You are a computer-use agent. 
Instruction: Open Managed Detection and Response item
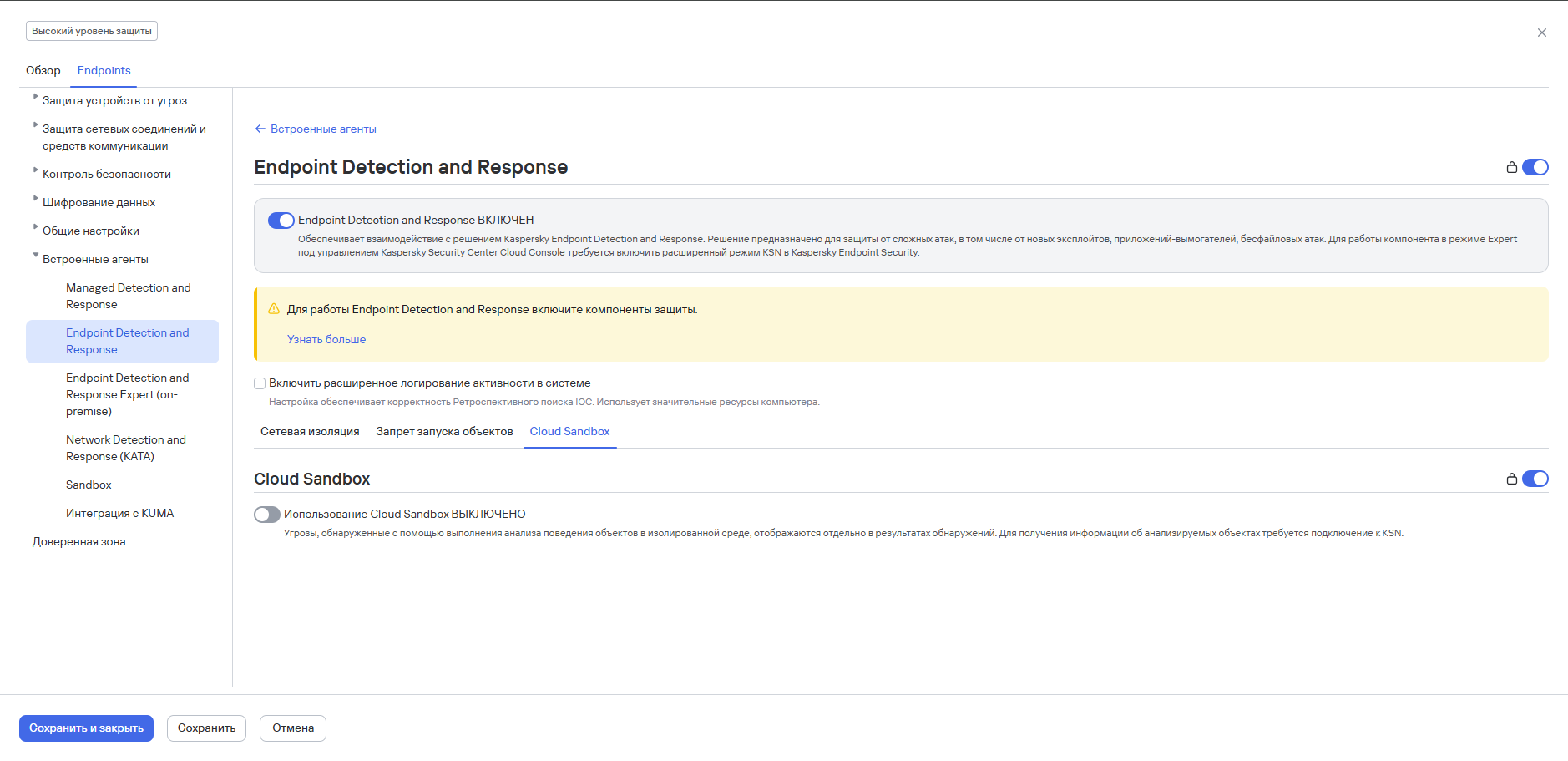(x=128, y=296)
